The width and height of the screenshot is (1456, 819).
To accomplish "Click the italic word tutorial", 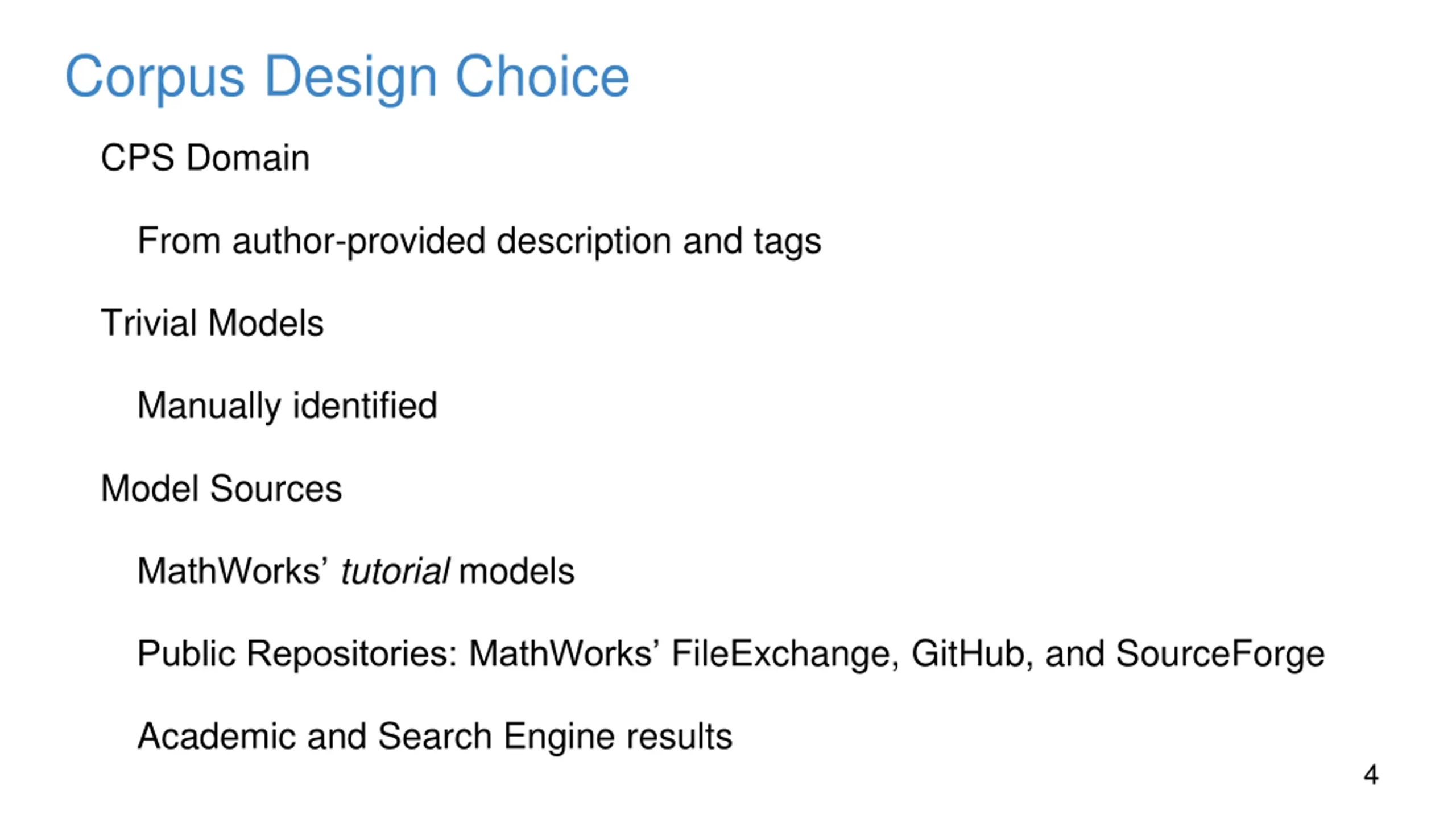I will pyautogui.click(x=395, y=571).
